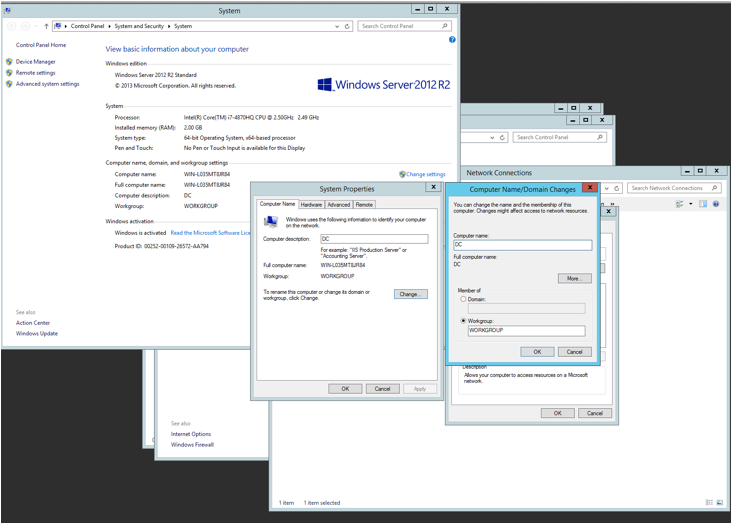Click OK in the adapter properties dialog
Viewport: 732px width, 524px height.
point(557,413)
